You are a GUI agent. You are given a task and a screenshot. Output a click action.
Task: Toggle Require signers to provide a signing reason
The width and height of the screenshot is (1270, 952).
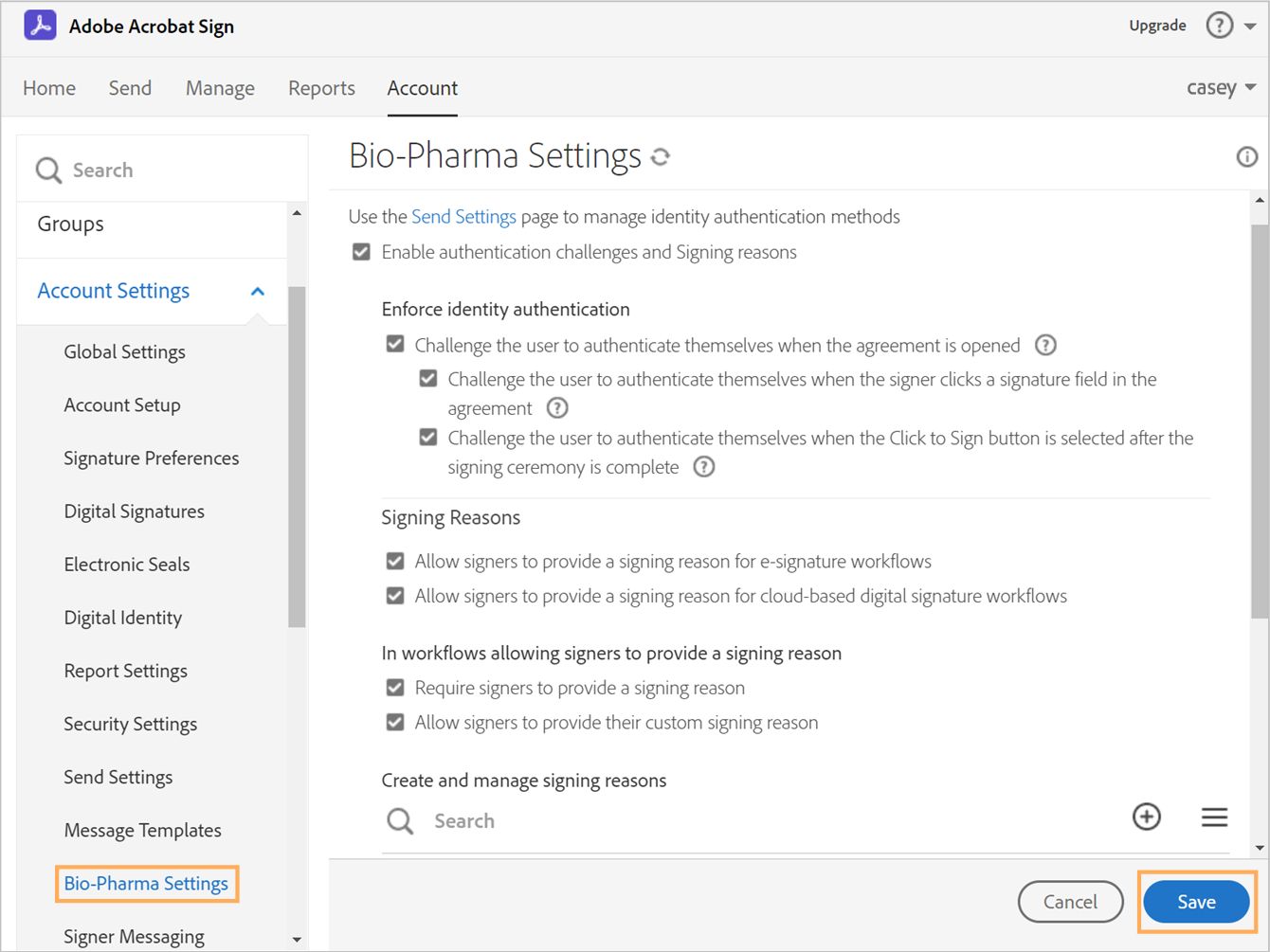click(x=395, y=688)
